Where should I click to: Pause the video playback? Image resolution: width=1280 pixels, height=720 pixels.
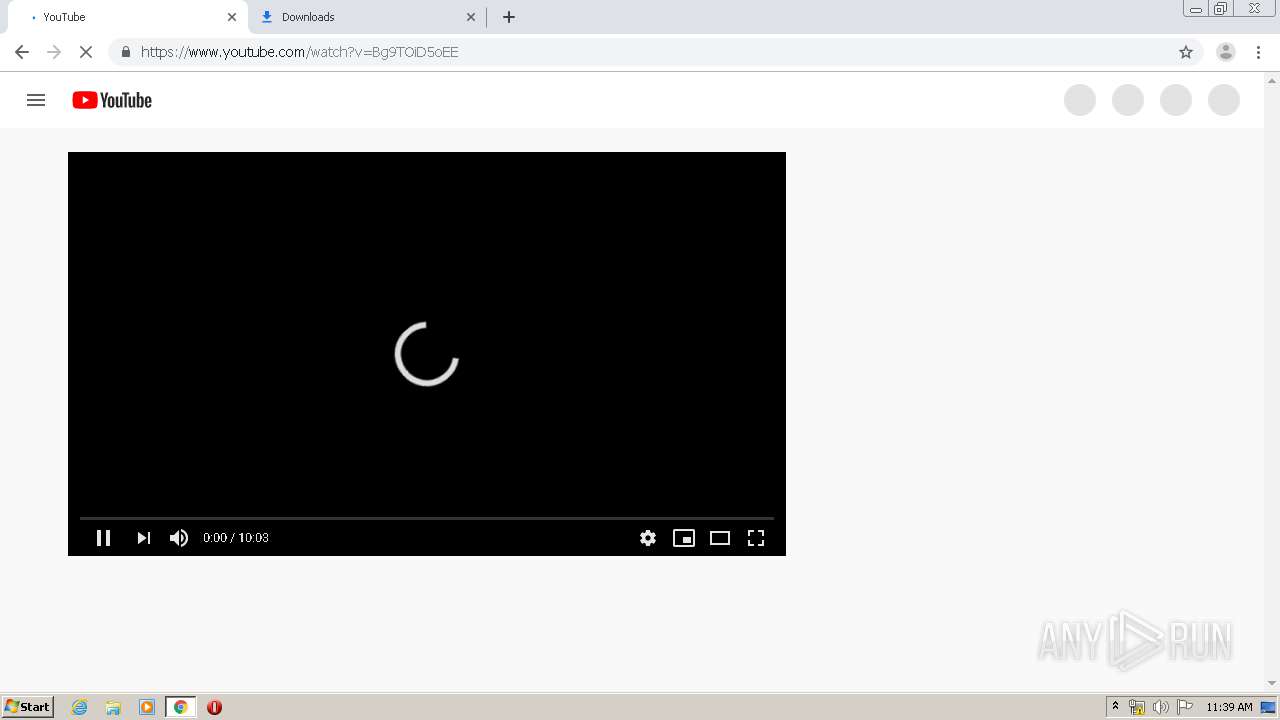click(x=103, y=538)
